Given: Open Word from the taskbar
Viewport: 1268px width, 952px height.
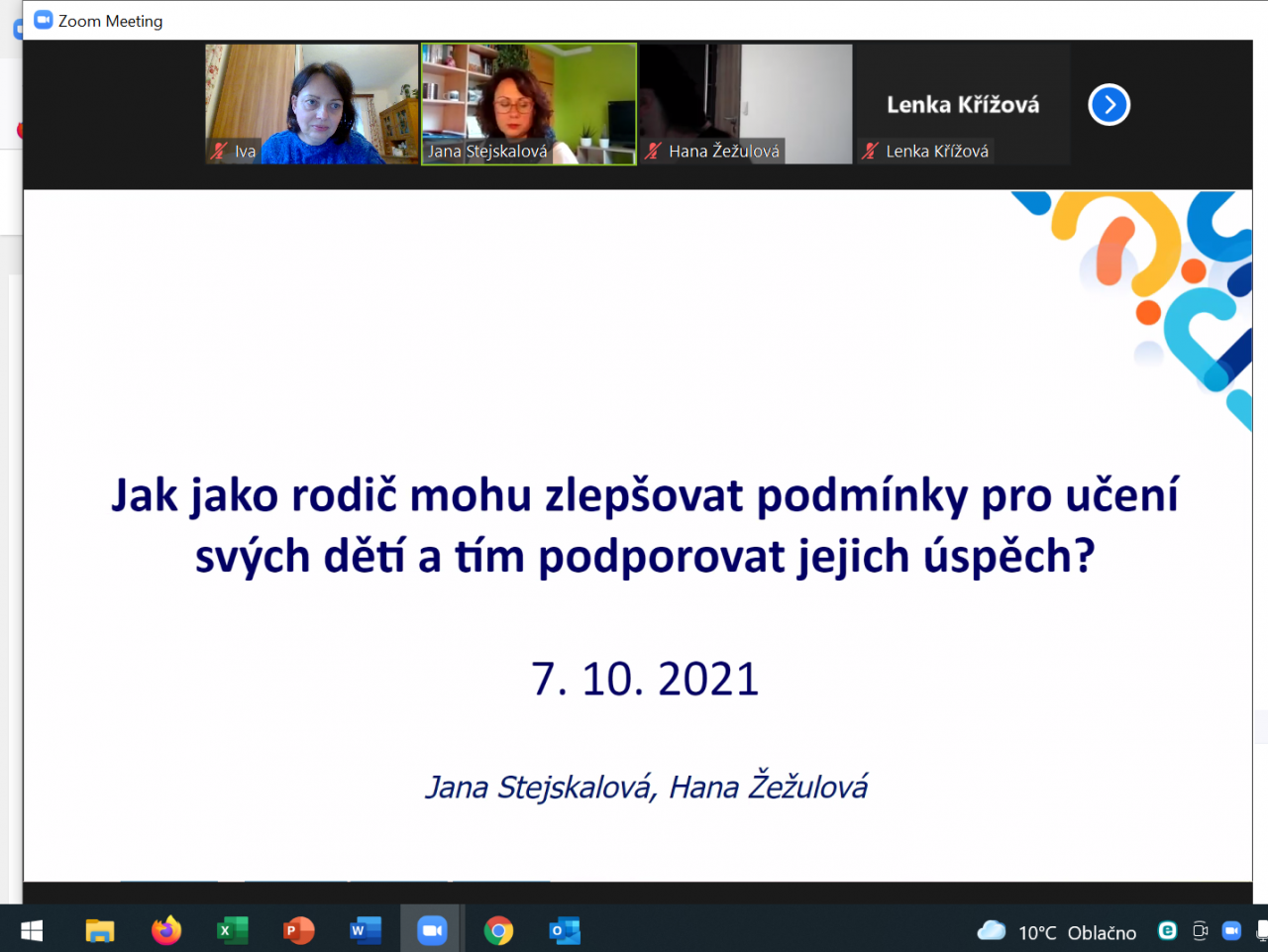Looking at the screenshot, I should point(365,930).
